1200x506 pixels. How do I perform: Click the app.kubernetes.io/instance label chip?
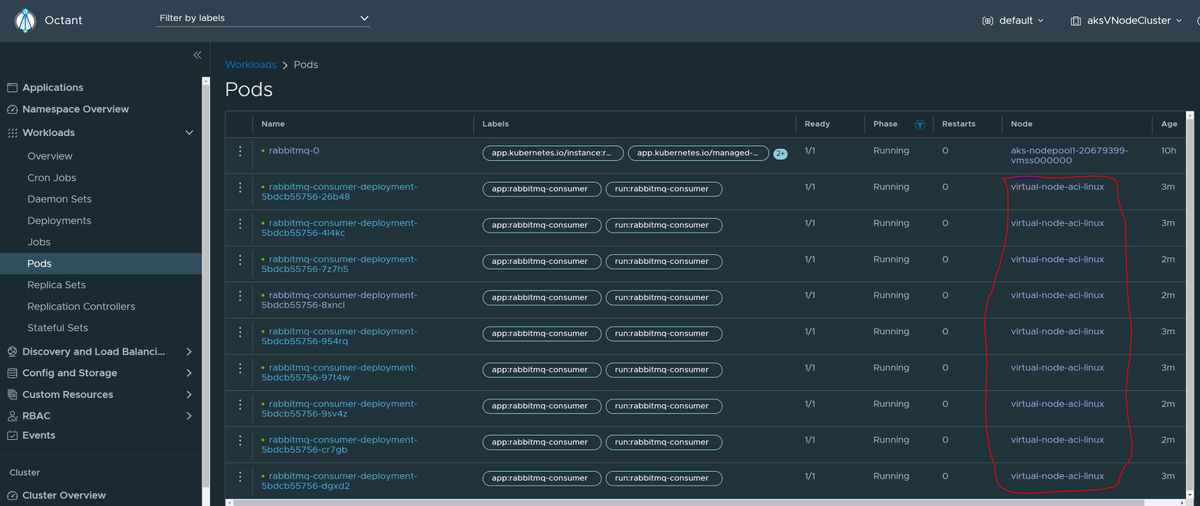[553, 153]
